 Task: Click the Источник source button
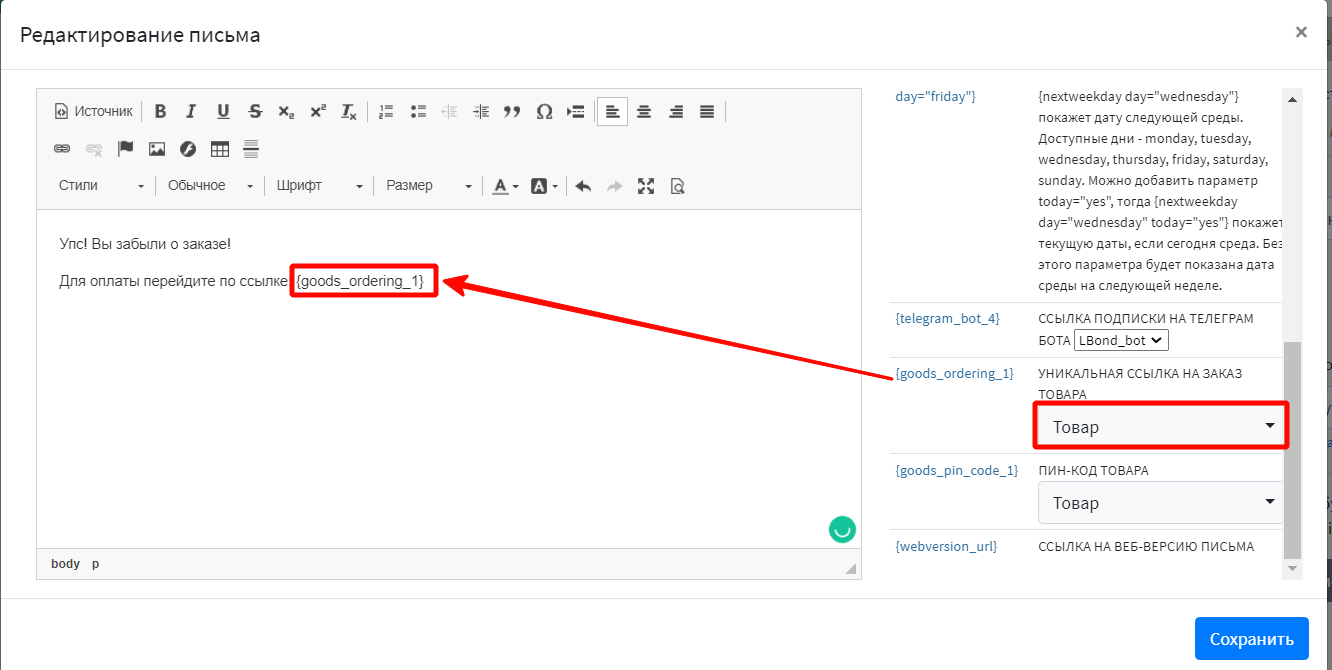93,111
